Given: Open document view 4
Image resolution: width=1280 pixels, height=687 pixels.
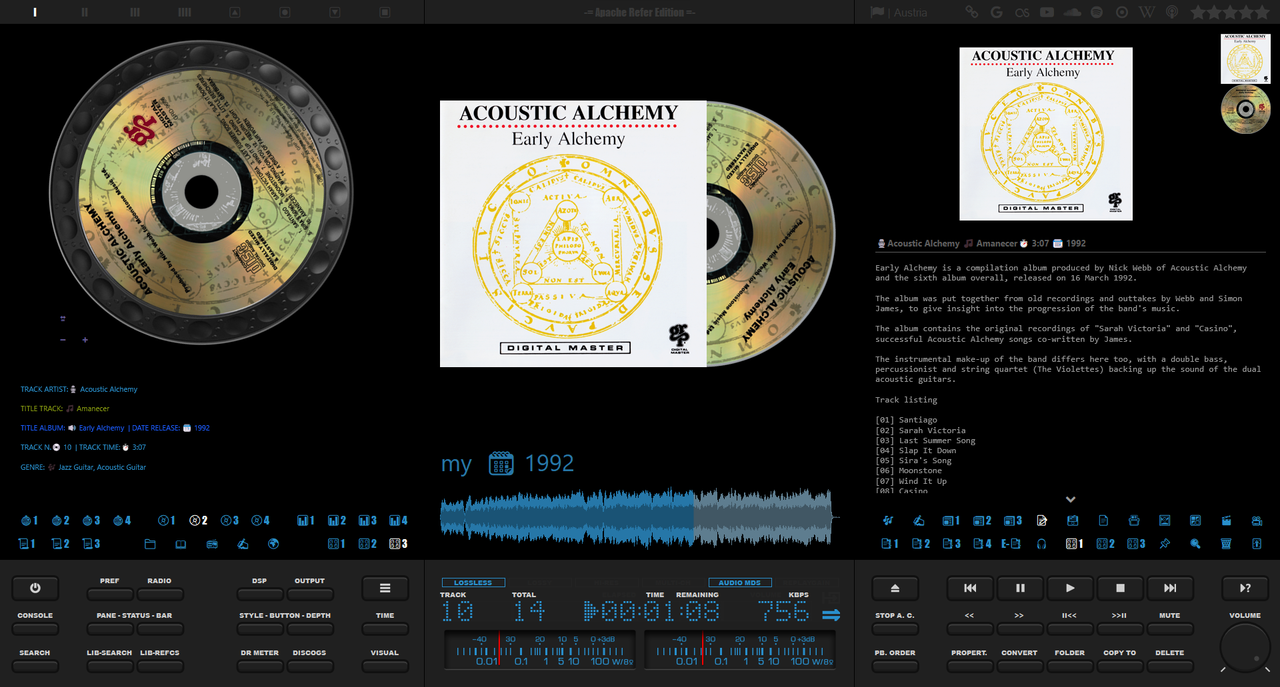Looking at the screenshot, I should tap(982, 544).
